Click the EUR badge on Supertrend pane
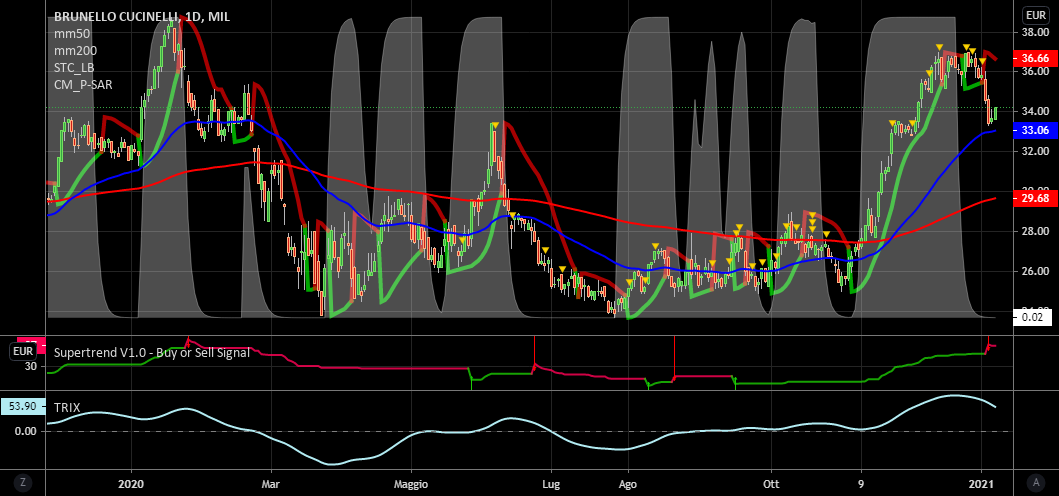This screenshot has width=1059, height=496. (22, 351)
